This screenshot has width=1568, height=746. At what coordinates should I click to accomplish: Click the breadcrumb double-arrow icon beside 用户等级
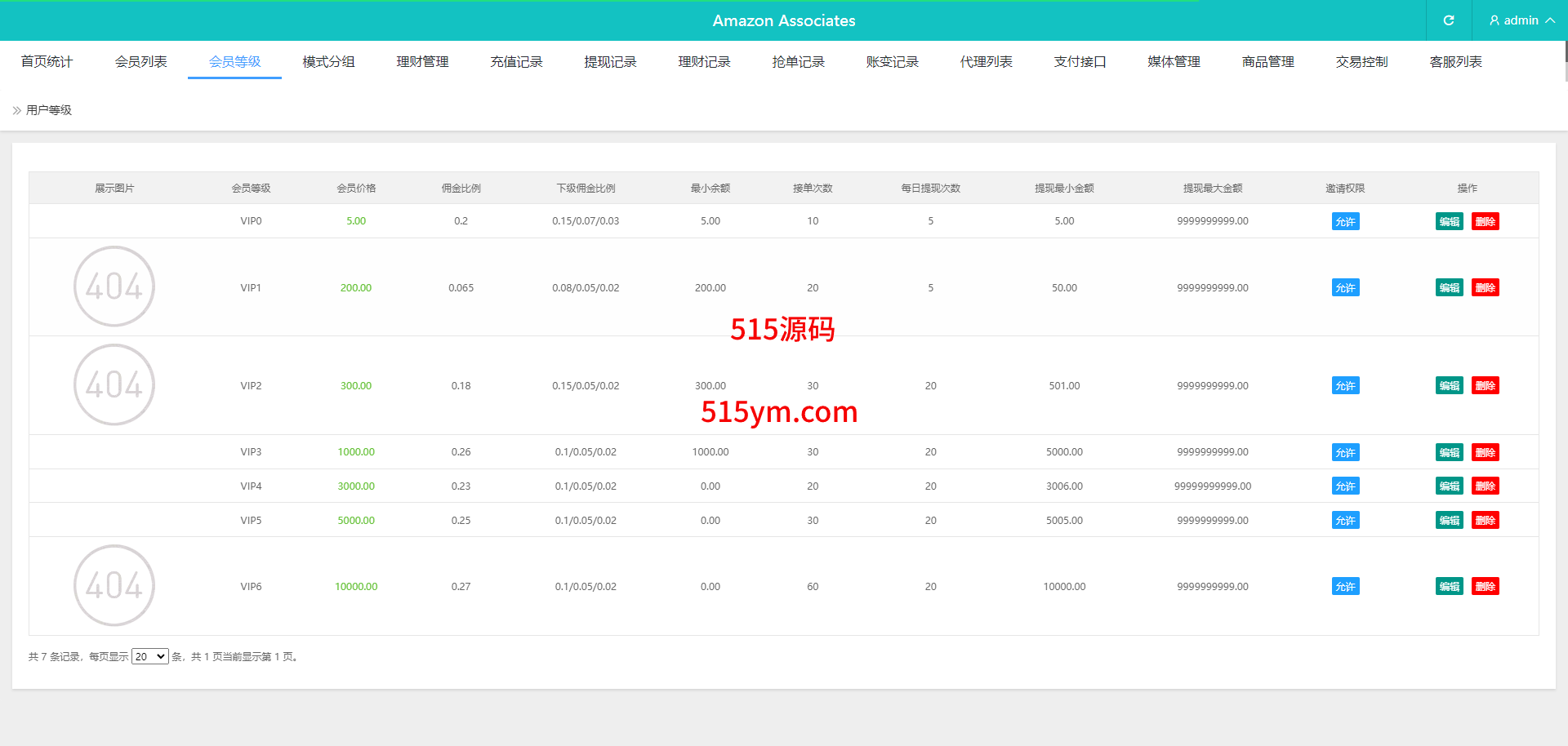(17, 110)
